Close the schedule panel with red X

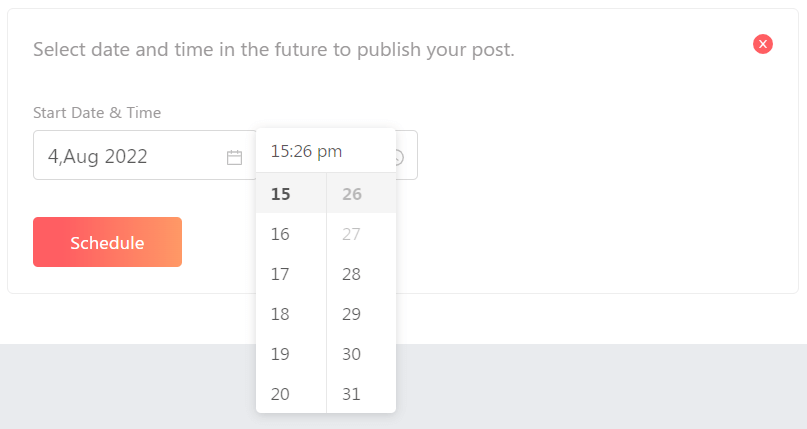click(x=763, y=44)
